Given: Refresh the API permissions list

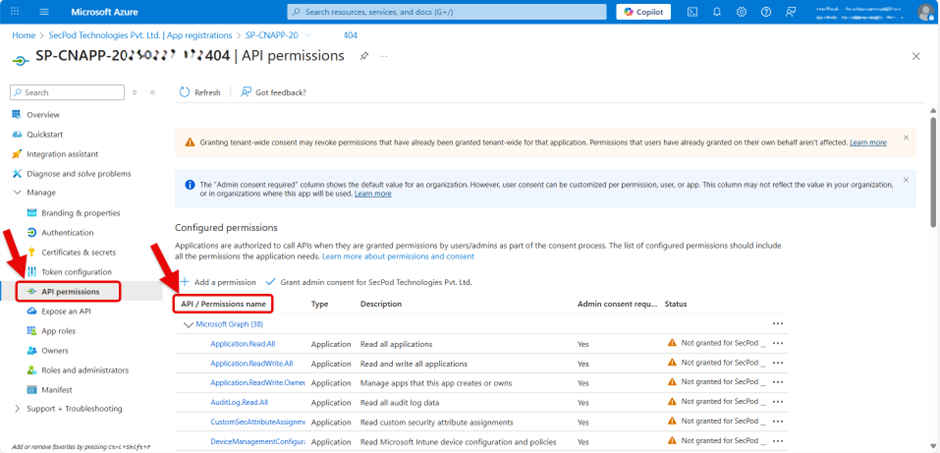Looking at the screenshot, I should coord(200,92).
